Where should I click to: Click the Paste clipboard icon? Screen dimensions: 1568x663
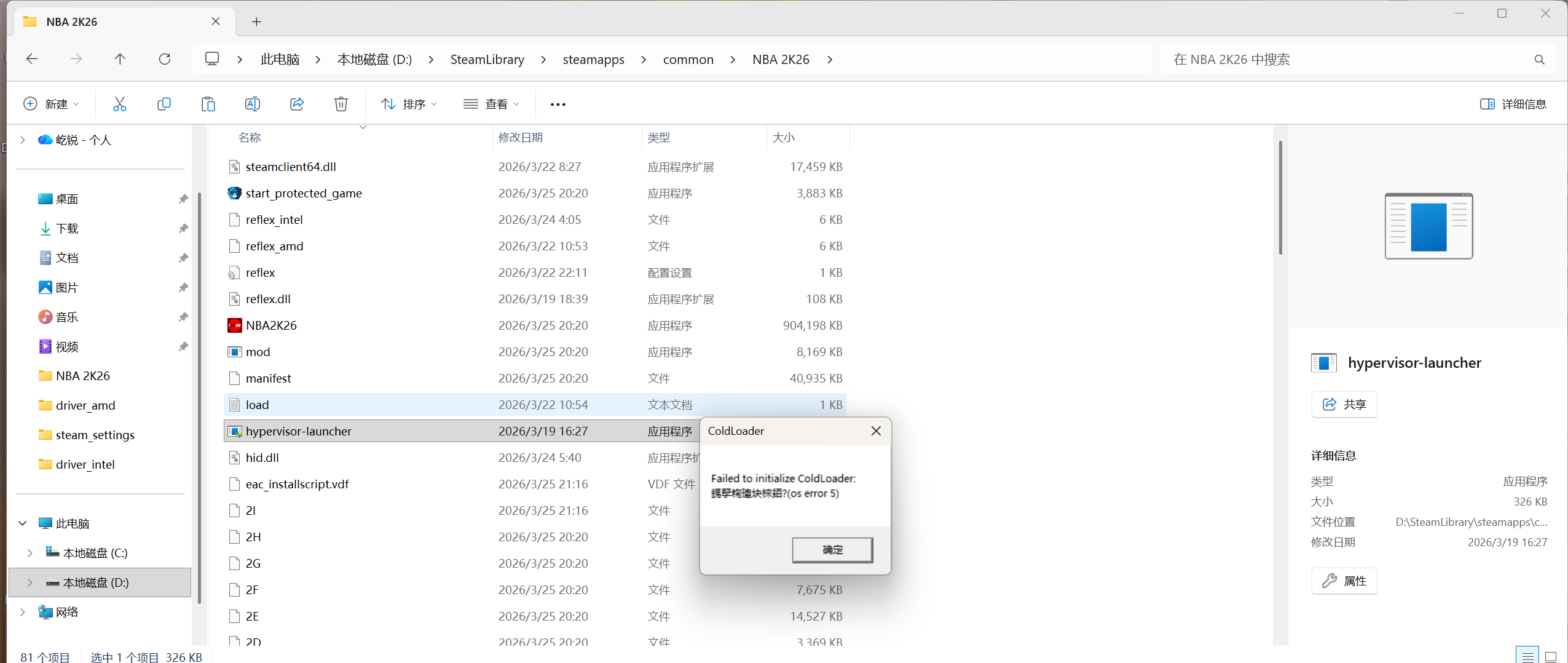(x=208, y=104)
